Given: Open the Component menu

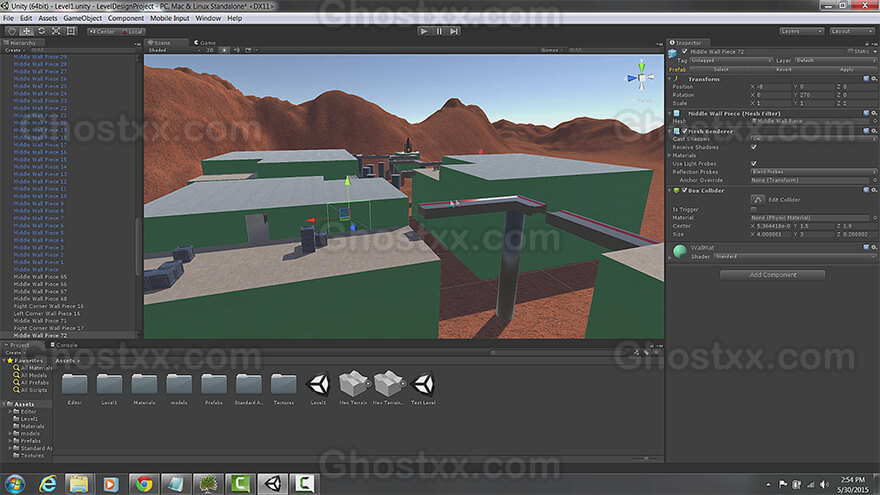Looking at the screenshot, I should pos(126,19).
